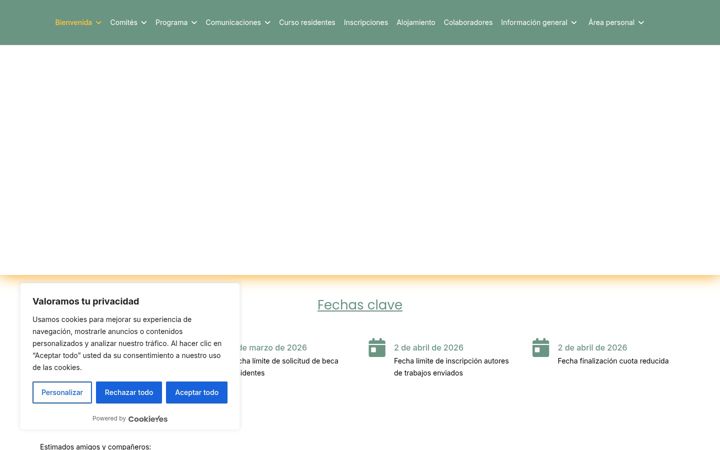Click 'Estimados amigos y compañeros' text

95,446
